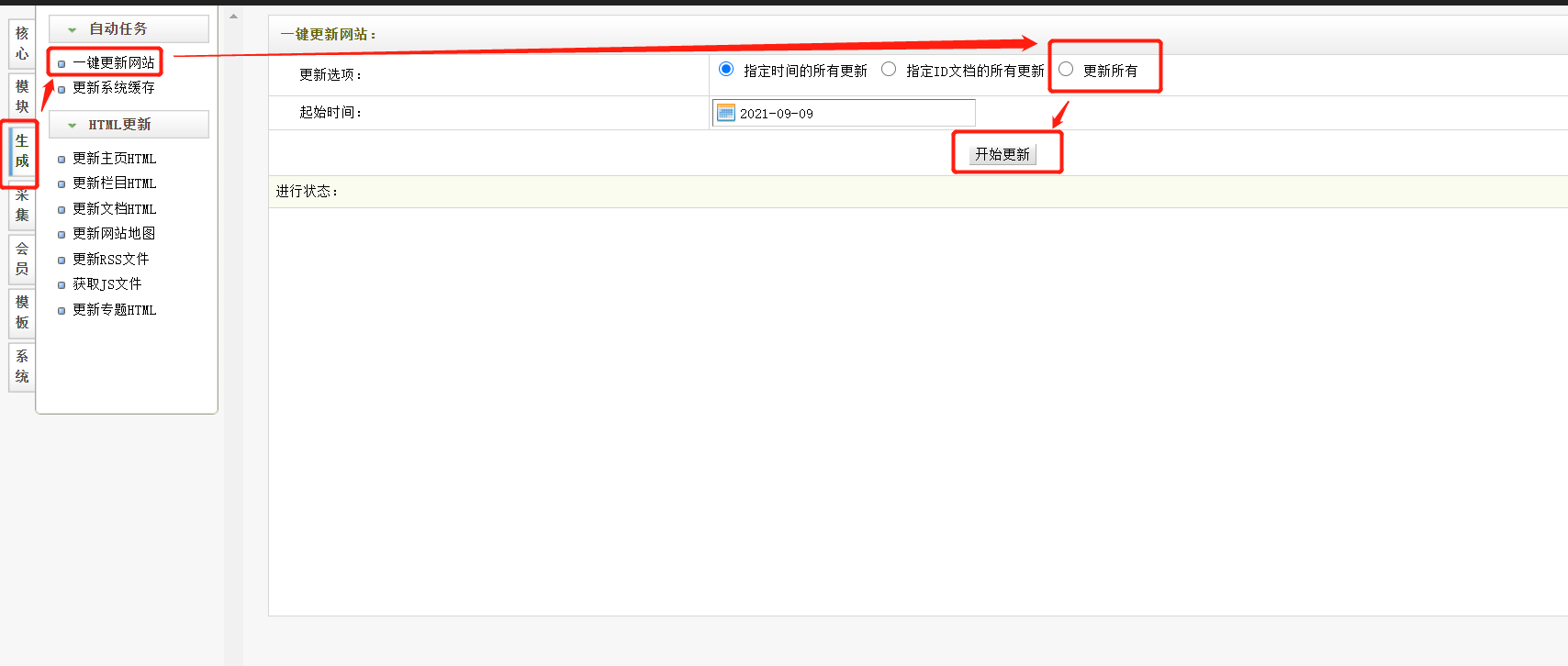Click the 起始时间 label text

click(330, 112)
